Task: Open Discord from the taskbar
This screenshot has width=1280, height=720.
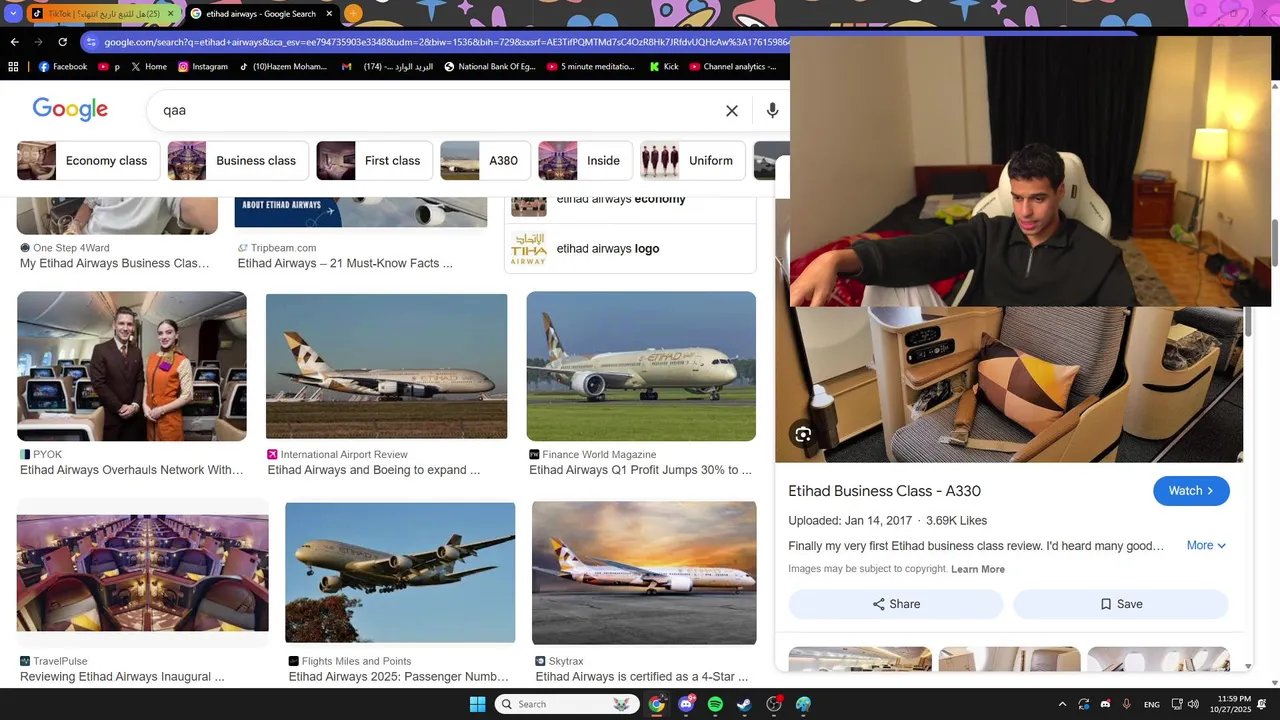Action: [686, 704]
